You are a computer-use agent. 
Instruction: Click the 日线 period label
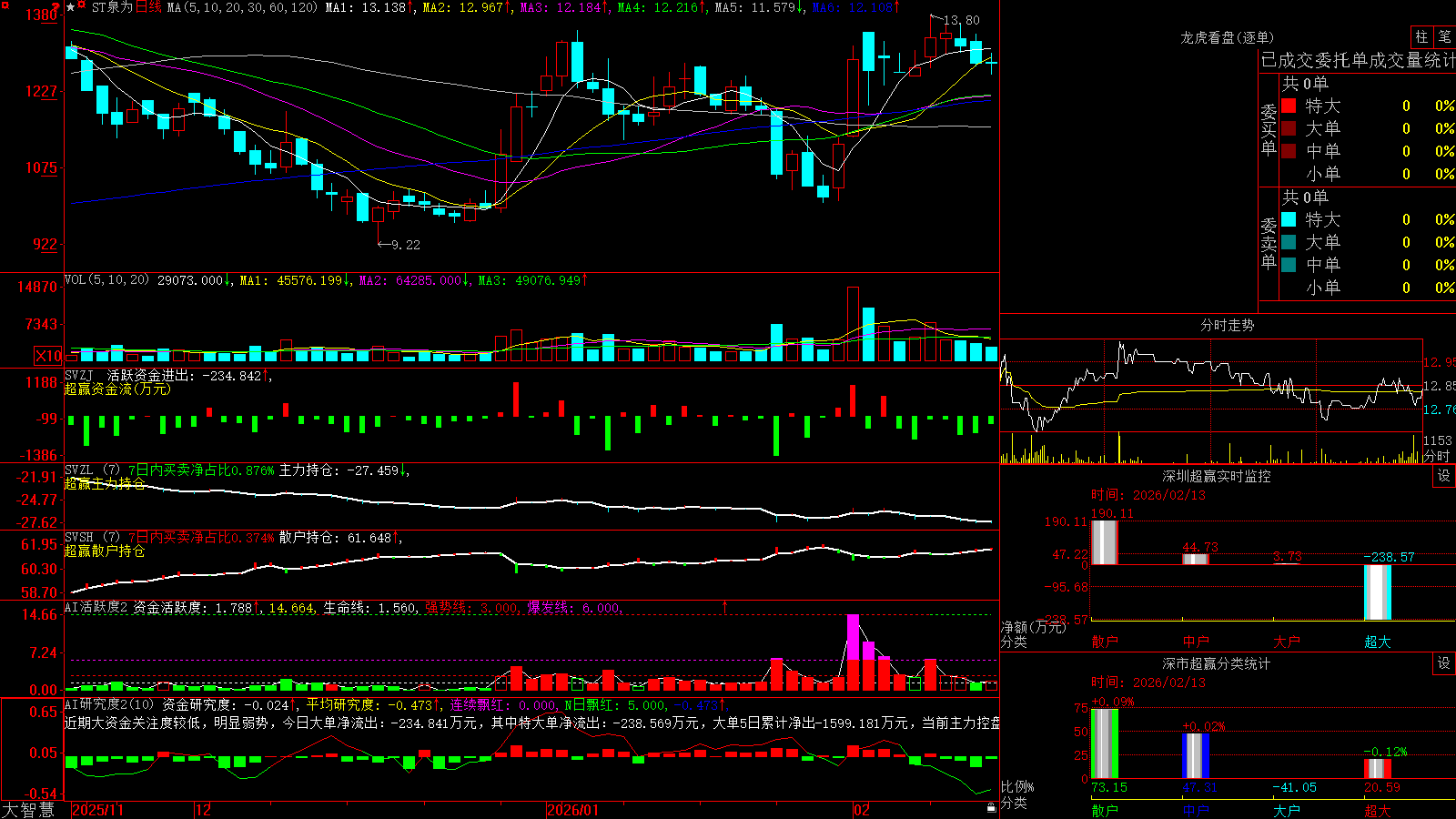tap(148, 7)
